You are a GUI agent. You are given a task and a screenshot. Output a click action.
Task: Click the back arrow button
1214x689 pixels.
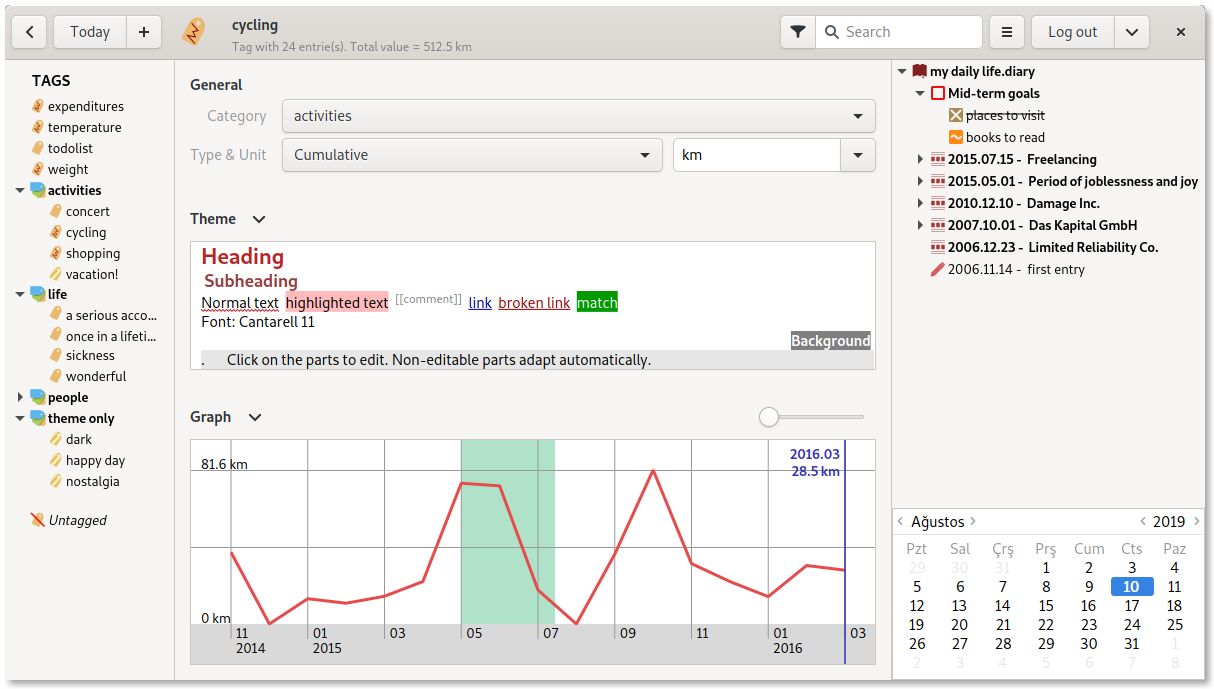[x=29, y=32]
